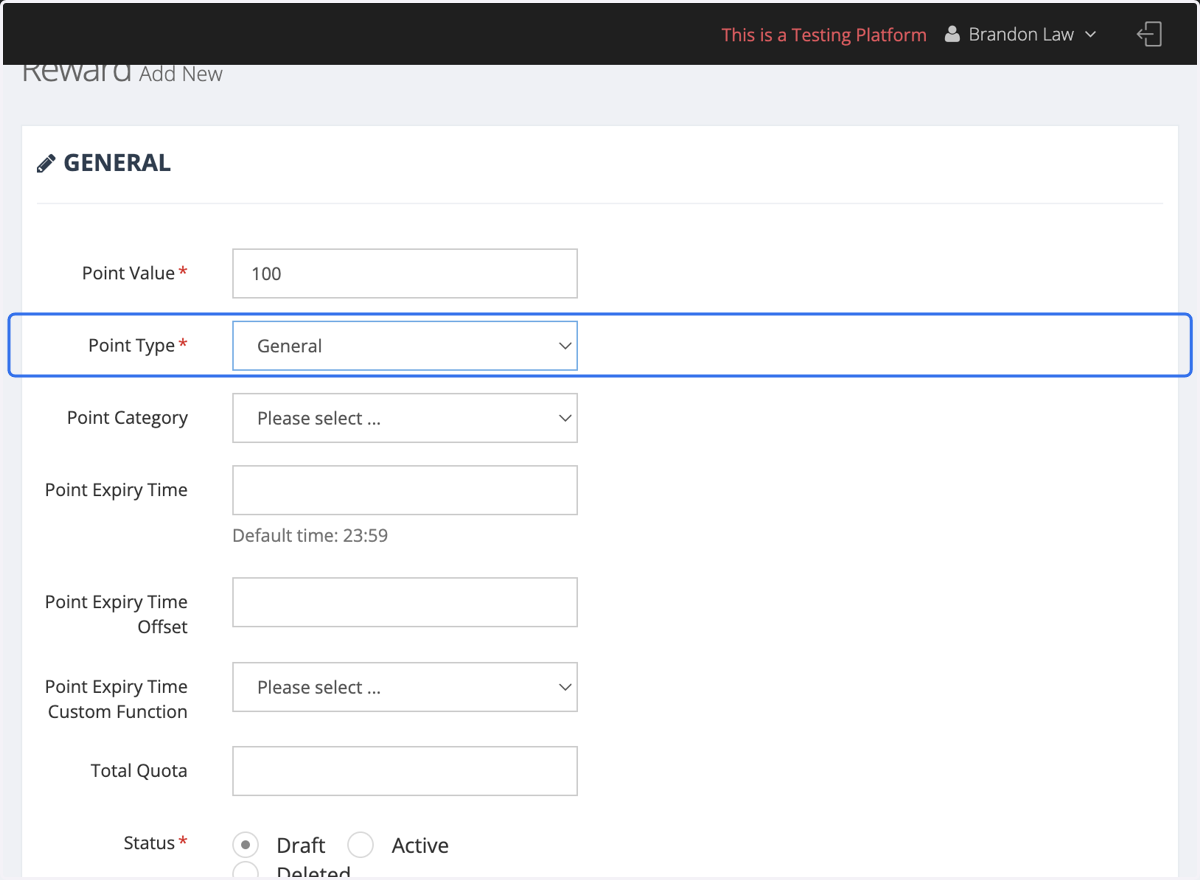Click the Point Value input field
This screenshot has width=1200, height=880.
tap(405, 273)
